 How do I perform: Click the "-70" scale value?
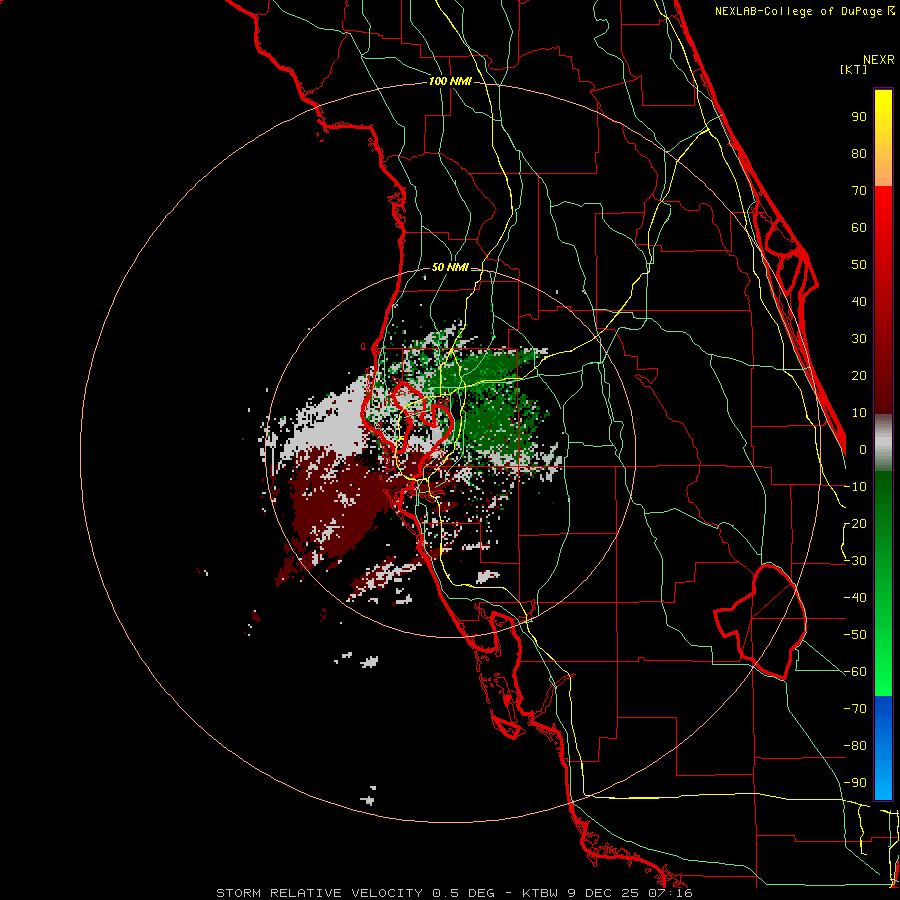pos(855,709)
